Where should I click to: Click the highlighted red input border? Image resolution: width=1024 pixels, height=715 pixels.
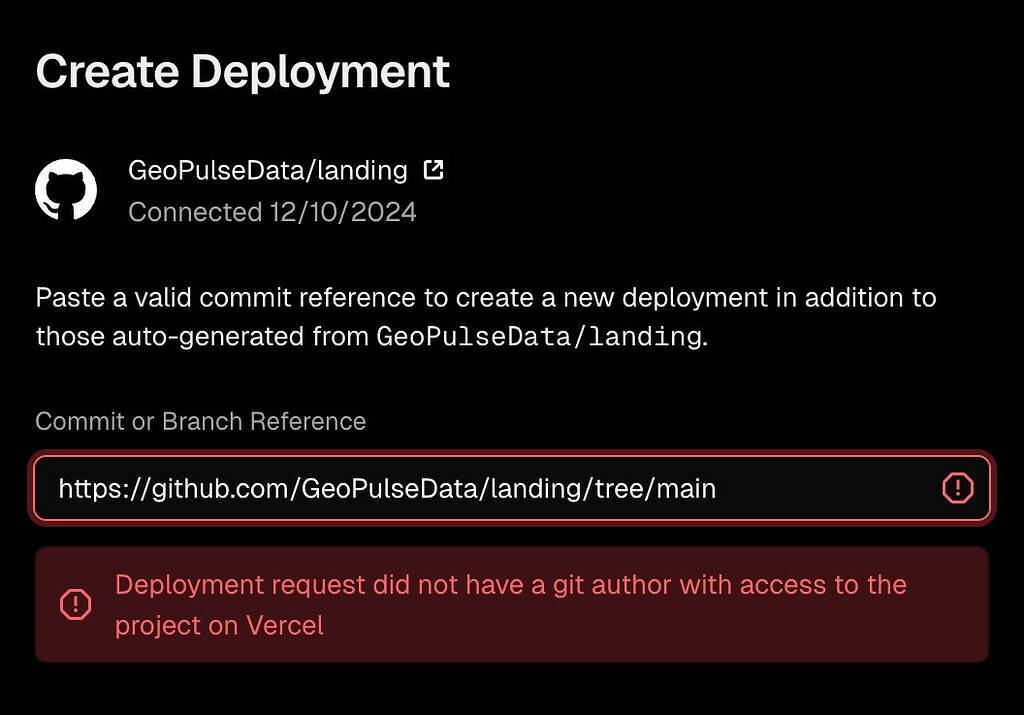point(512,458)
